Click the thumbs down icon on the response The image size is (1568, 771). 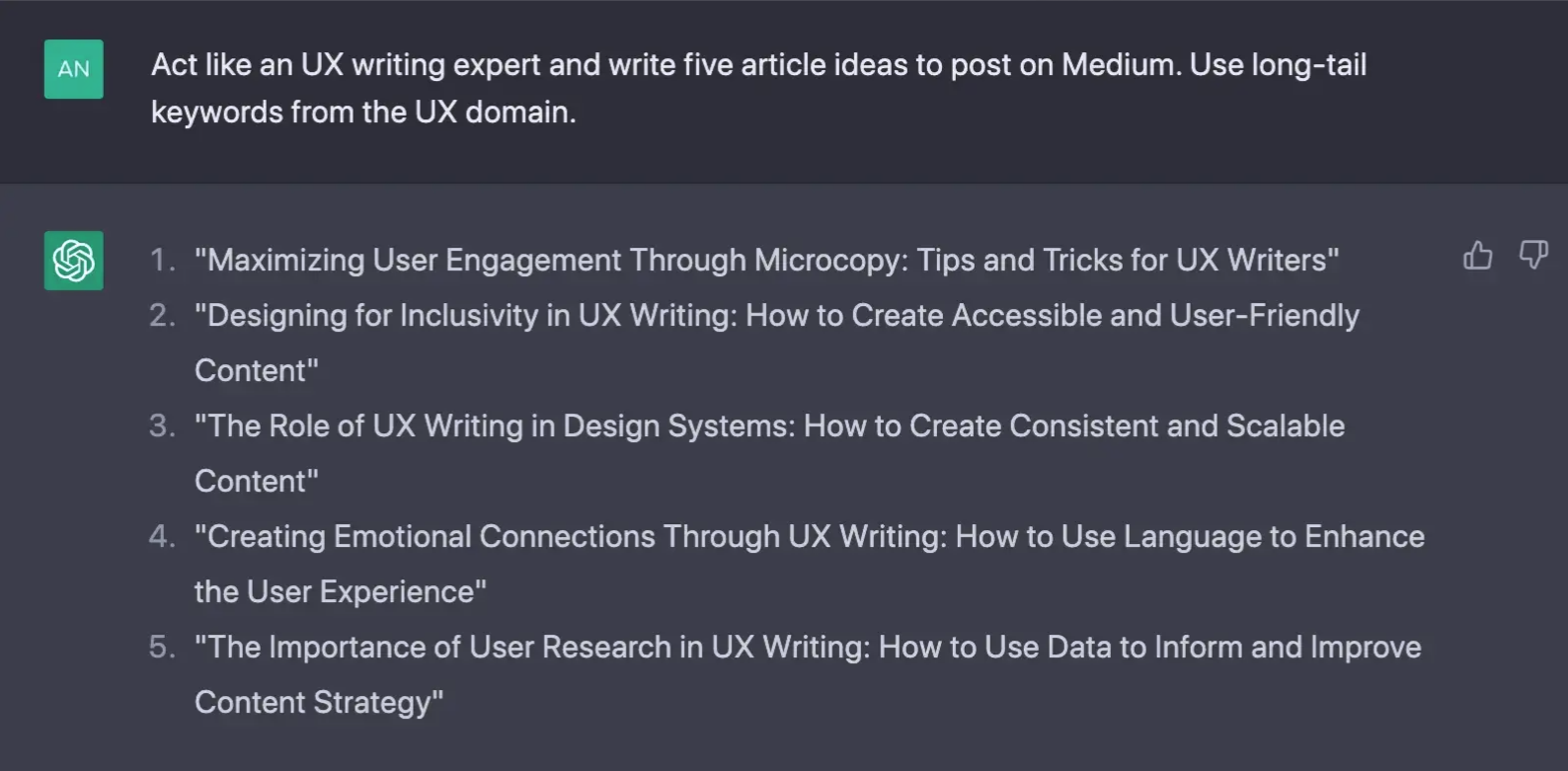1532,256
